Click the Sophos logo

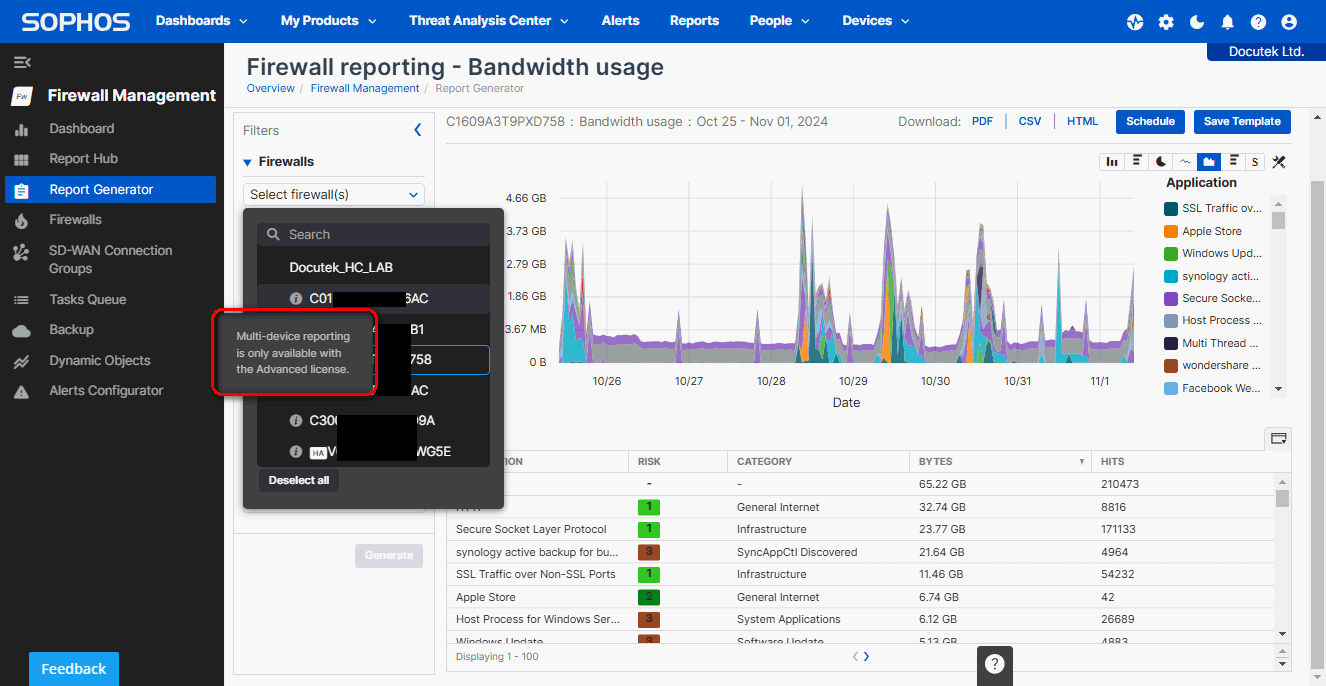[x=76, y=21]
